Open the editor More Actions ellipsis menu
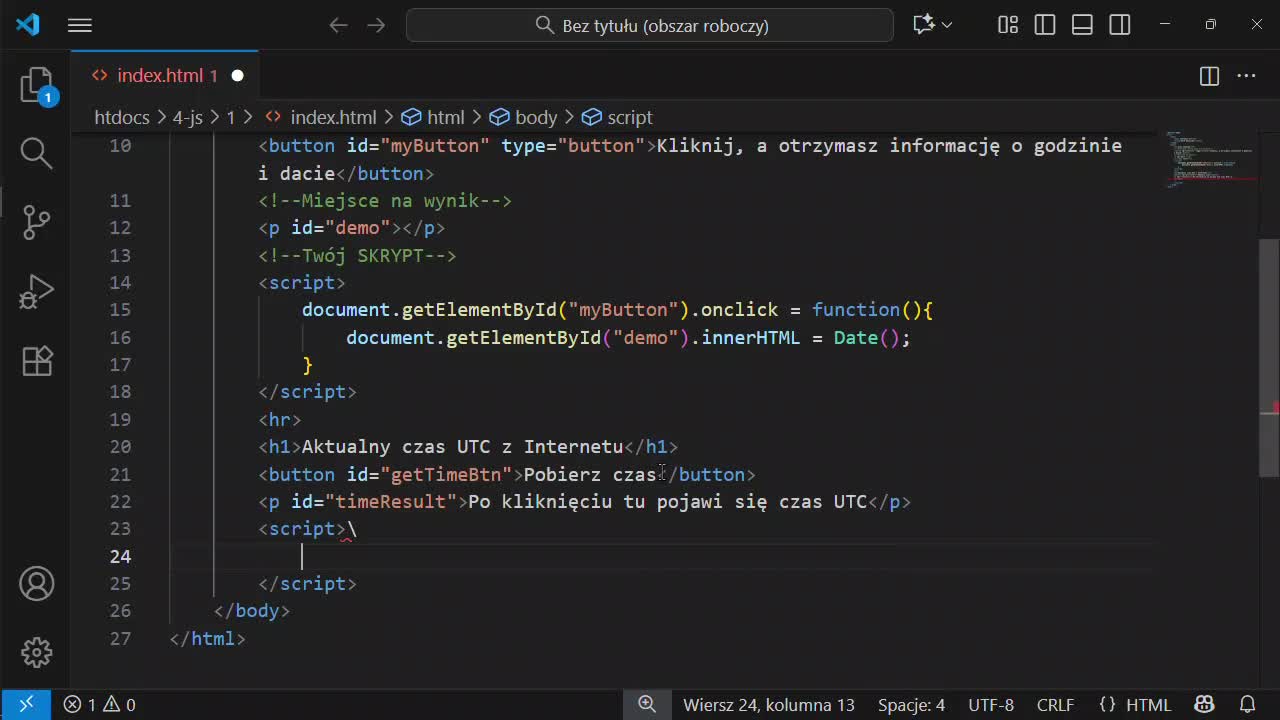 (1246, 76)
